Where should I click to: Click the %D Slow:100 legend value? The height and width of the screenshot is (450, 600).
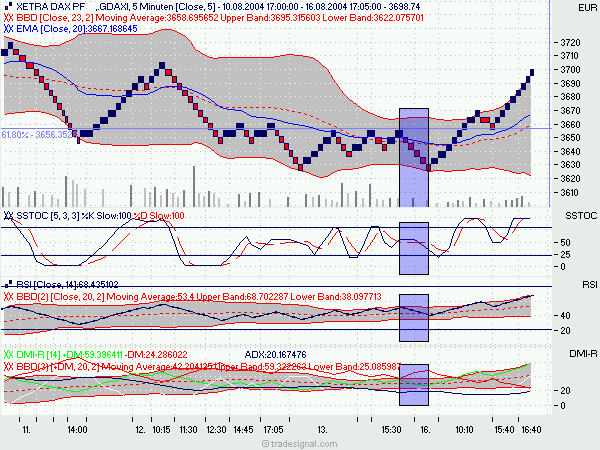(x=159, y=216)
